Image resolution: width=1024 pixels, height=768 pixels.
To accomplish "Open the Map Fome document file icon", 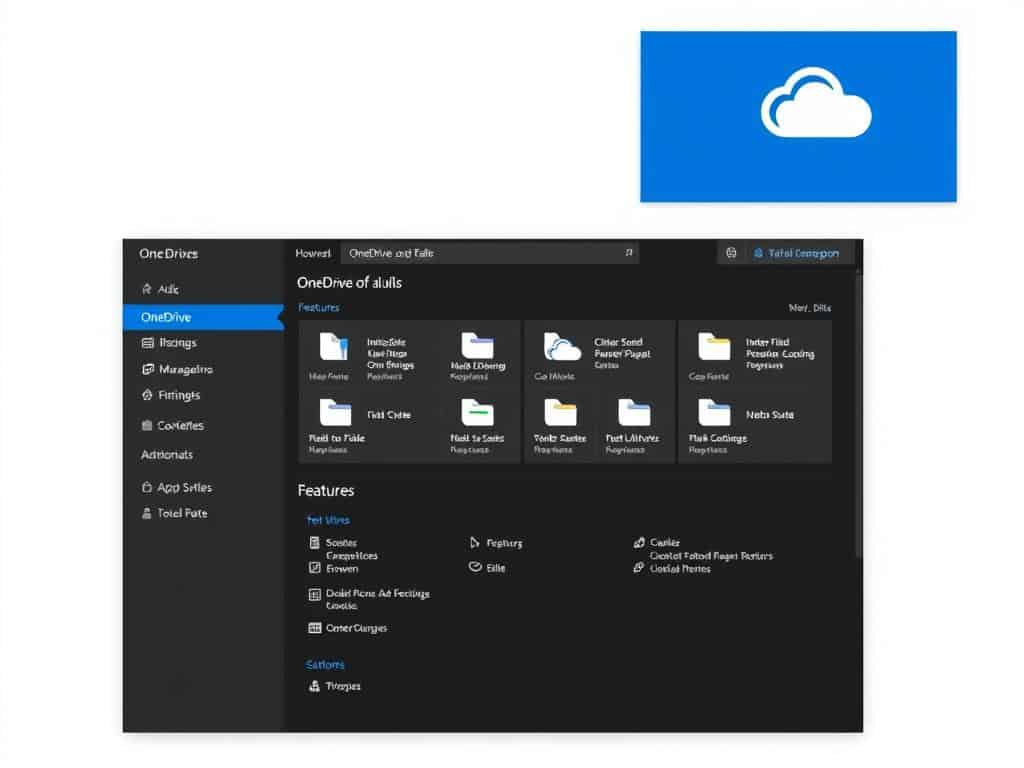I will [333, 347].
